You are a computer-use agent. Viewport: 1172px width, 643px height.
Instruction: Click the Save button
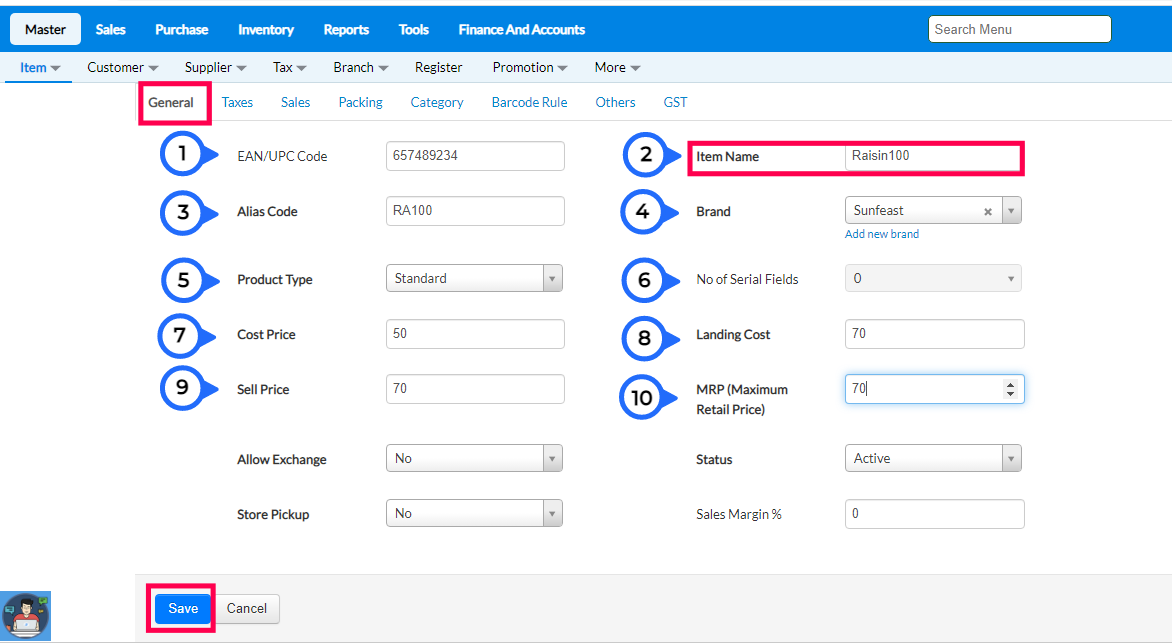pos(183,608)
